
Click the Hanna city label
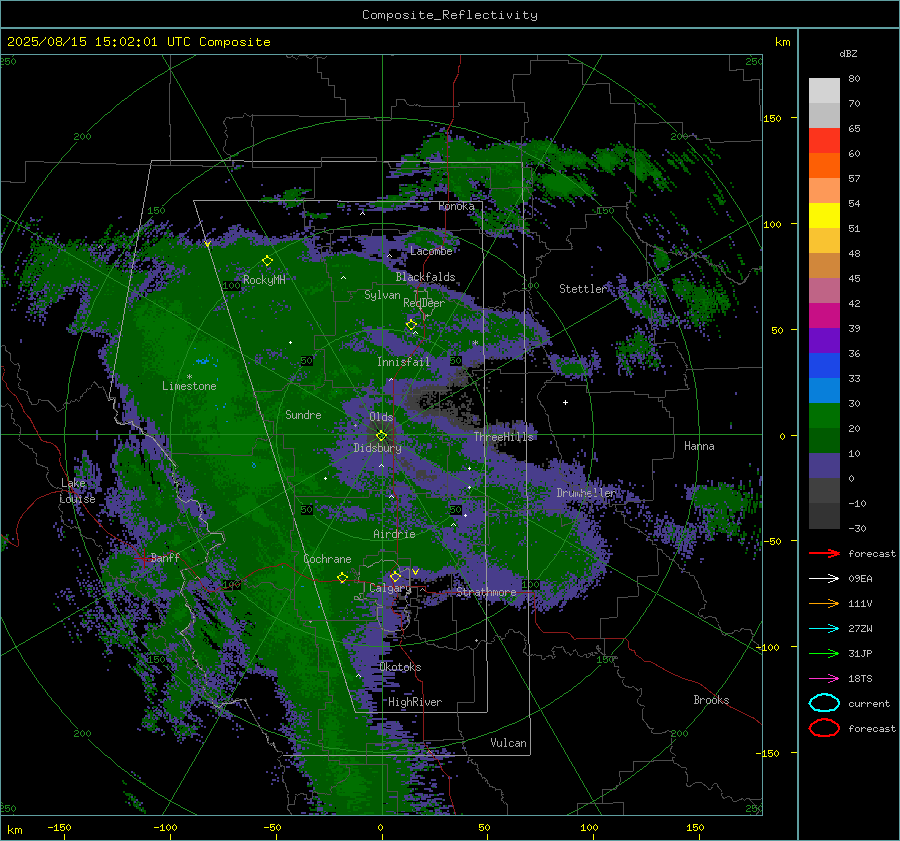(699, 446)
